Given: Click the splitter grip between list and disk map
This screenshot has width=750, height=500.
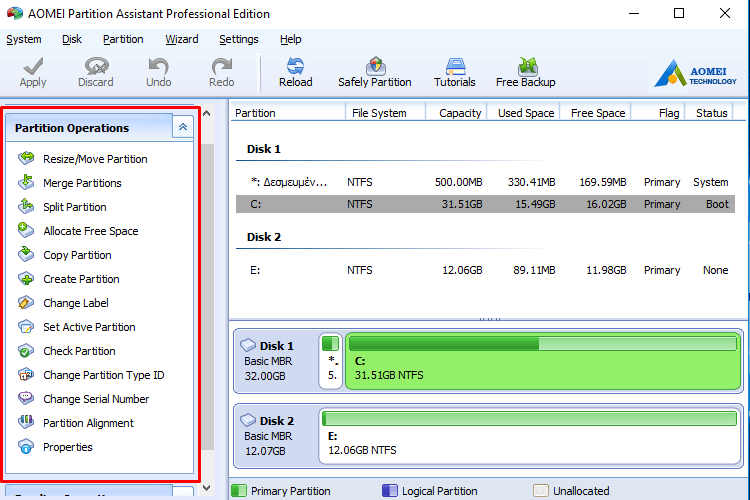Looking at the screenshot, I should point(490,319).
